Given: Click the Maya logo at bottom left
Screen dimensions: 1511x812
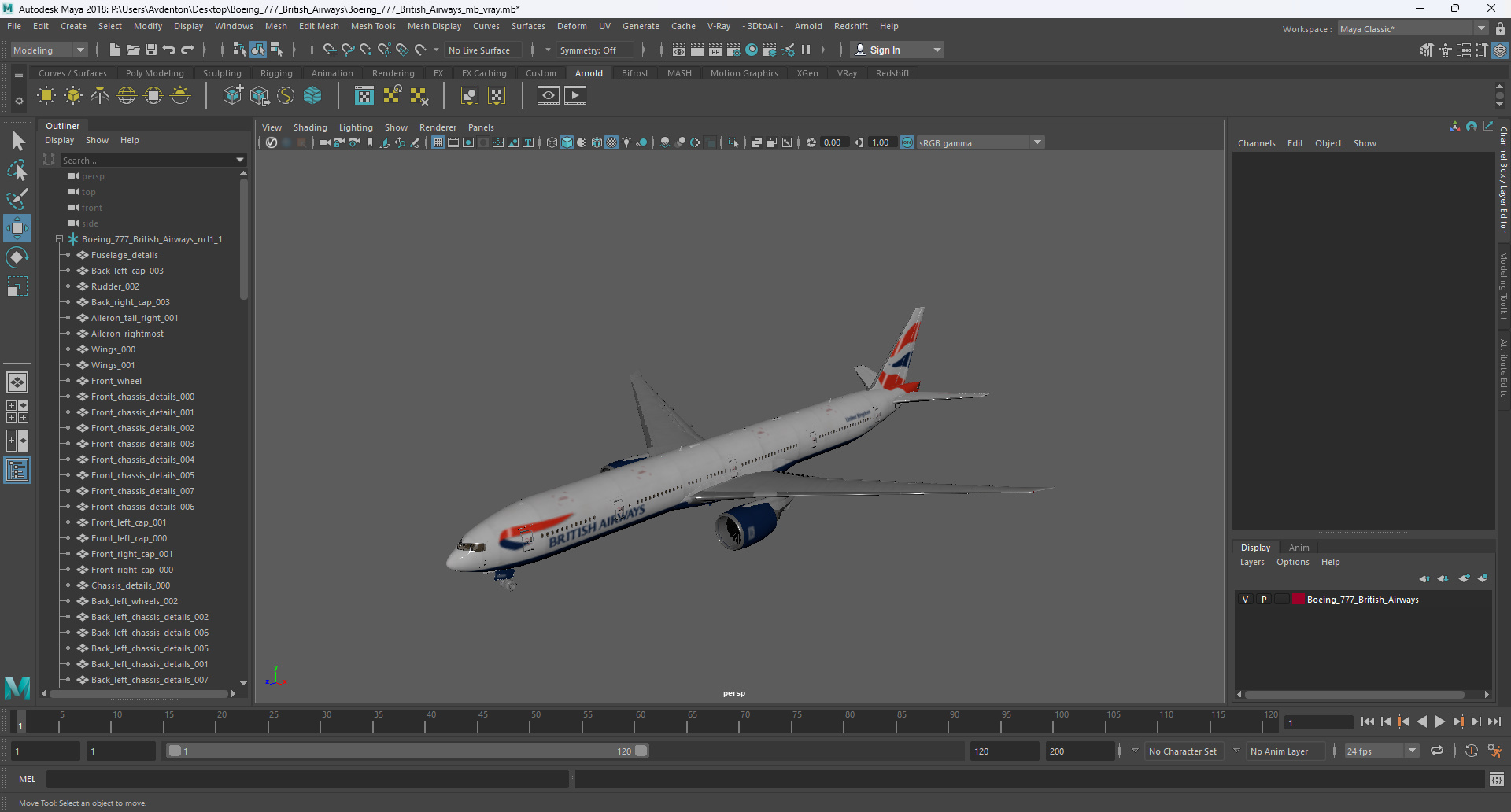Looking at the screenshot, I should tap(17, 688).
